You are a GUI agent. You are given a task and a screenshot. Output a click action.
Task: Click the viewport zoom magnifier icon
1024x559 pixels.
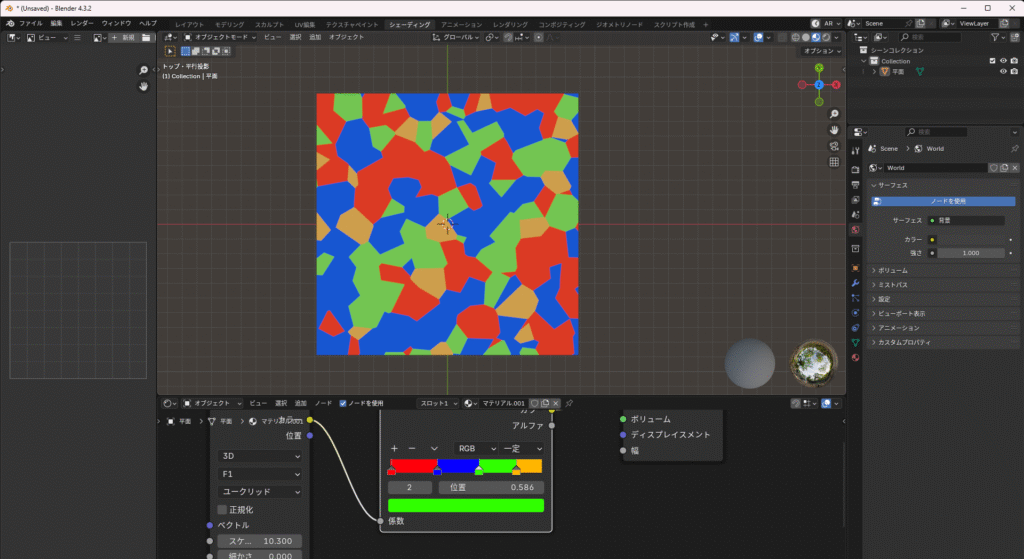click(x=834, y=114)
